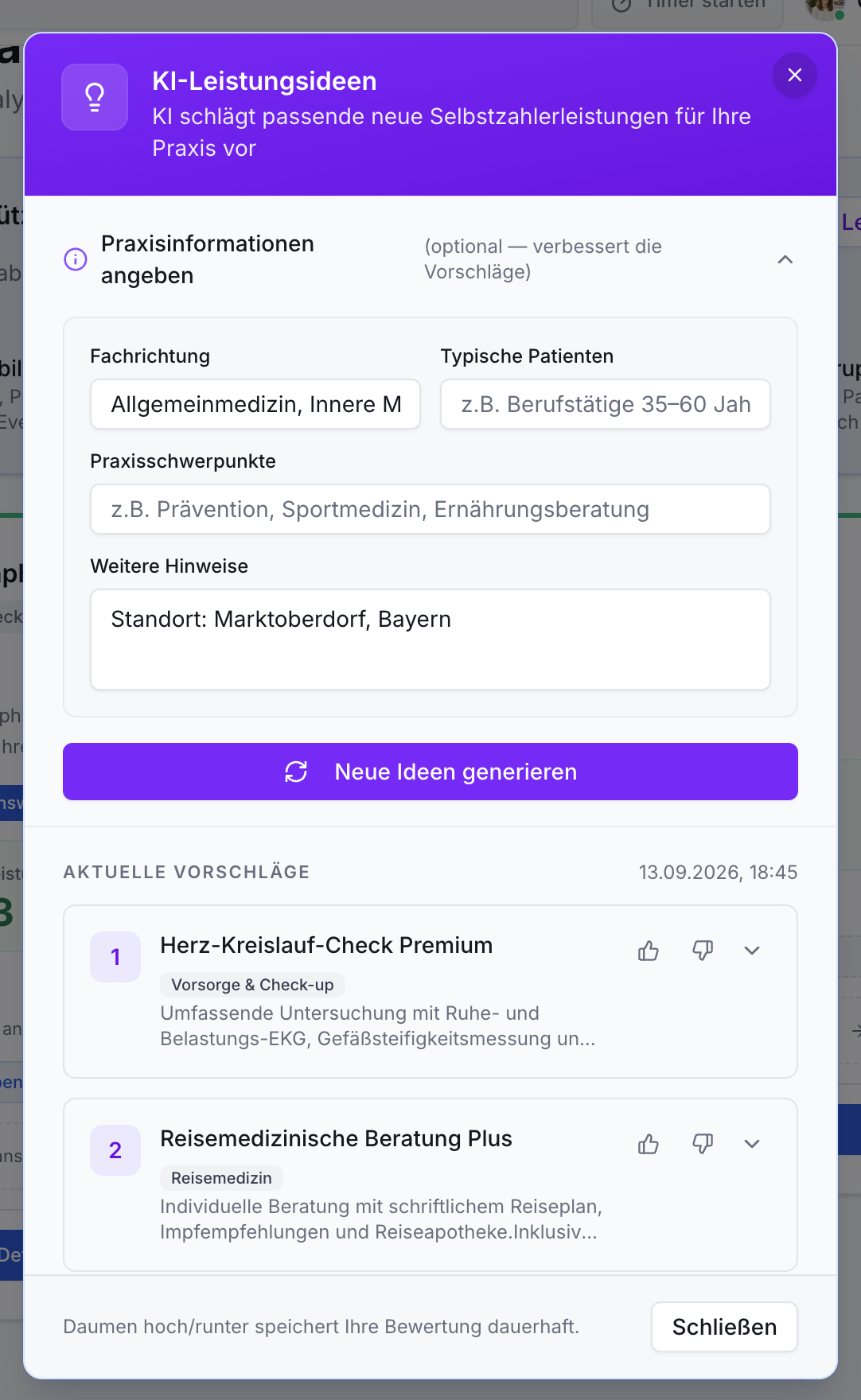Edit the Weitere Hinweise text area
The image size is (861, 1400).
tap(430, 639)
